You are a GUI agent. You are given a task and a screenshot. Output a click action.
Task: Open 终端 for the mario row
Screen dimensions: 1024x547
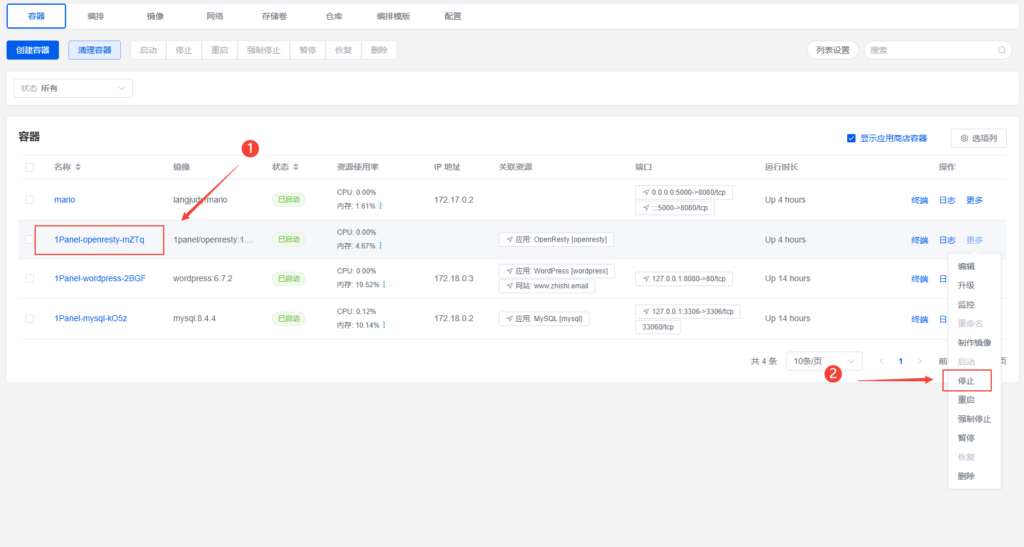tap(920, 200)
